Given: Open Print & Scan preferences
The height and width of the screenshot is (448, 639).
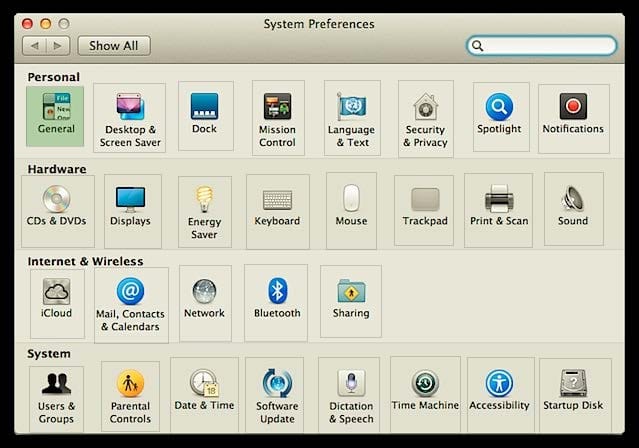Looking at the screenshot, I should pos(498,210).
